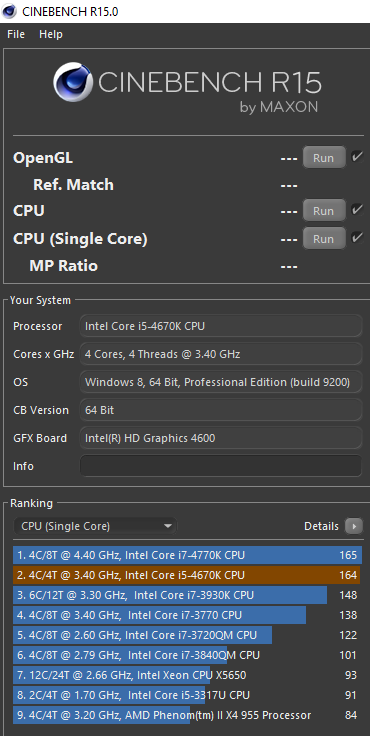
Task: Click the empty Info input field
Action: 221,466
